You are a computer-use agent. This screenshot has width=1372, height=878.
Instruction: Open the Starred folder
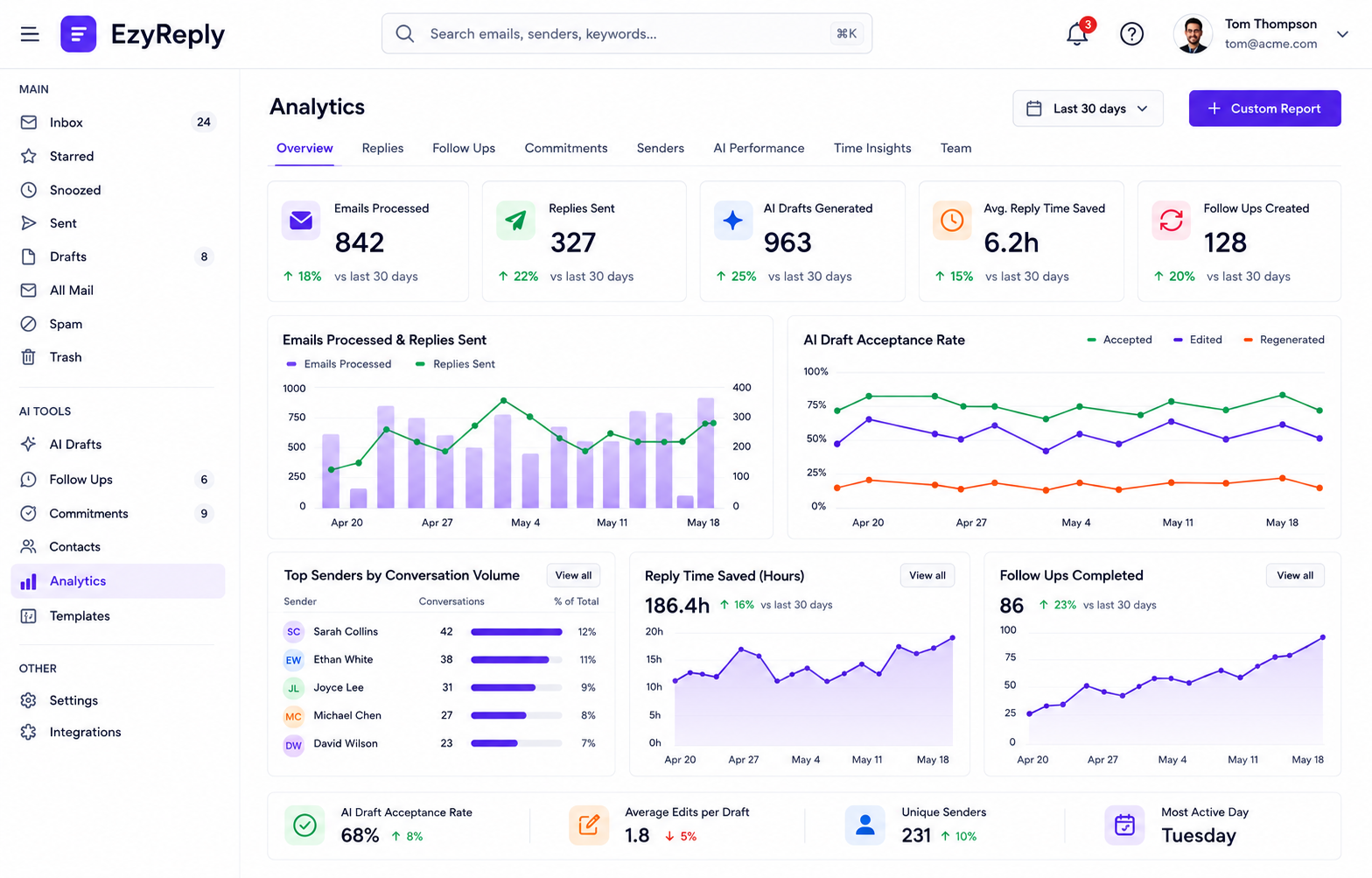click(117, 156)
